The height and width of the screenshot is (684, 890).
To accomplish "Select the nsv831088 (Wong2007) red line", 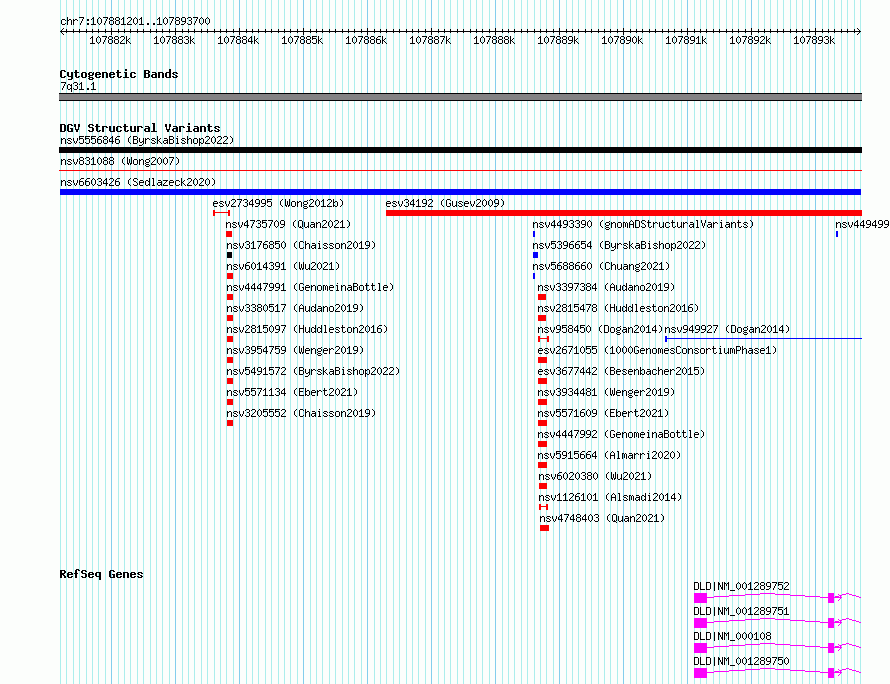I will click(x=460, y=170).
